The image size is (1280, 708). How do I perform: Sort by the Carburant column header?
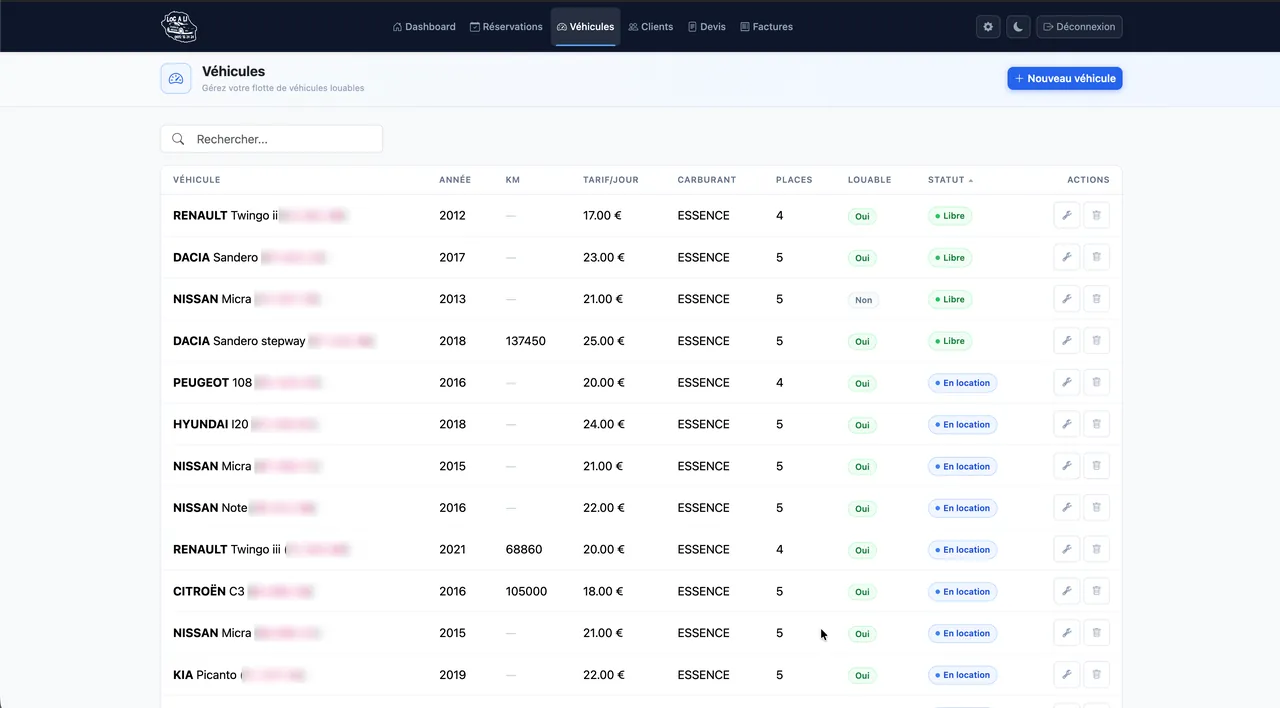click(707, 180)
